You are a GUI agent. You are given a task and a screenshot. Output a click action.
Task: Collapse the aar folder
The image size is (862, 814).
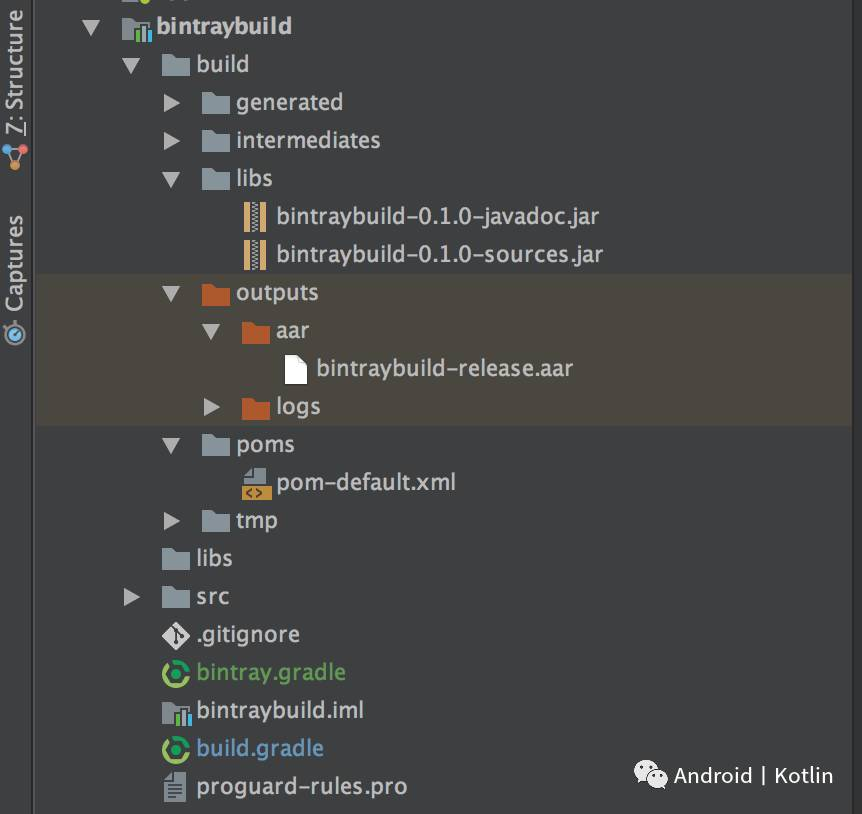(211, 331)
